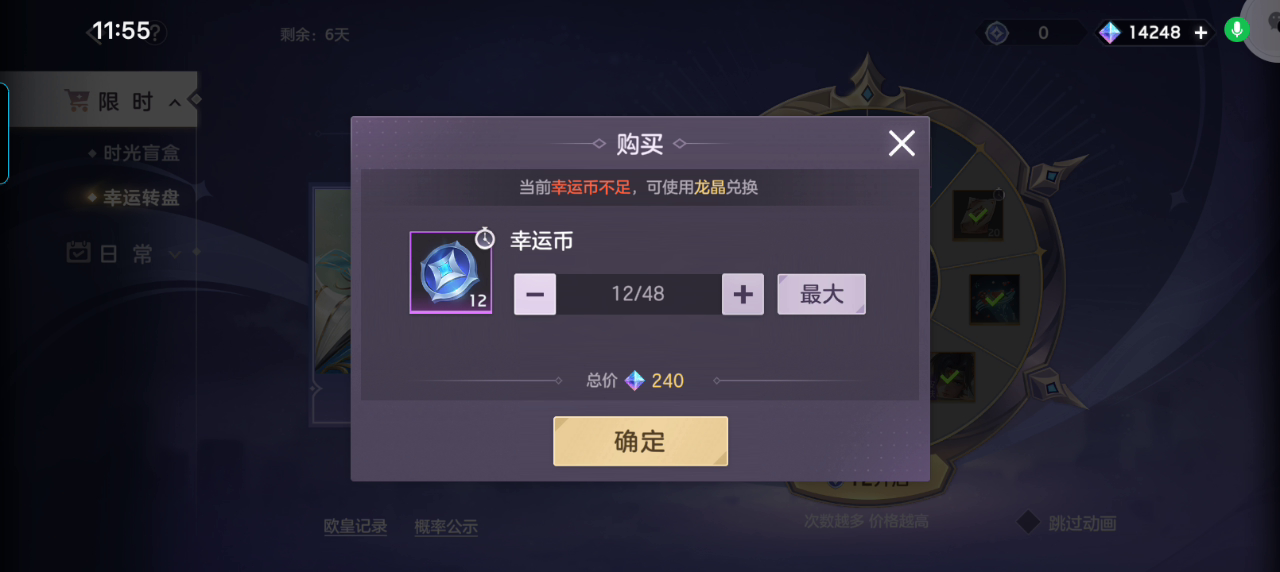Click the 幸运币 item icon
The height and width of the screenshot is (572, 1280).
click(x=450, y=272)
